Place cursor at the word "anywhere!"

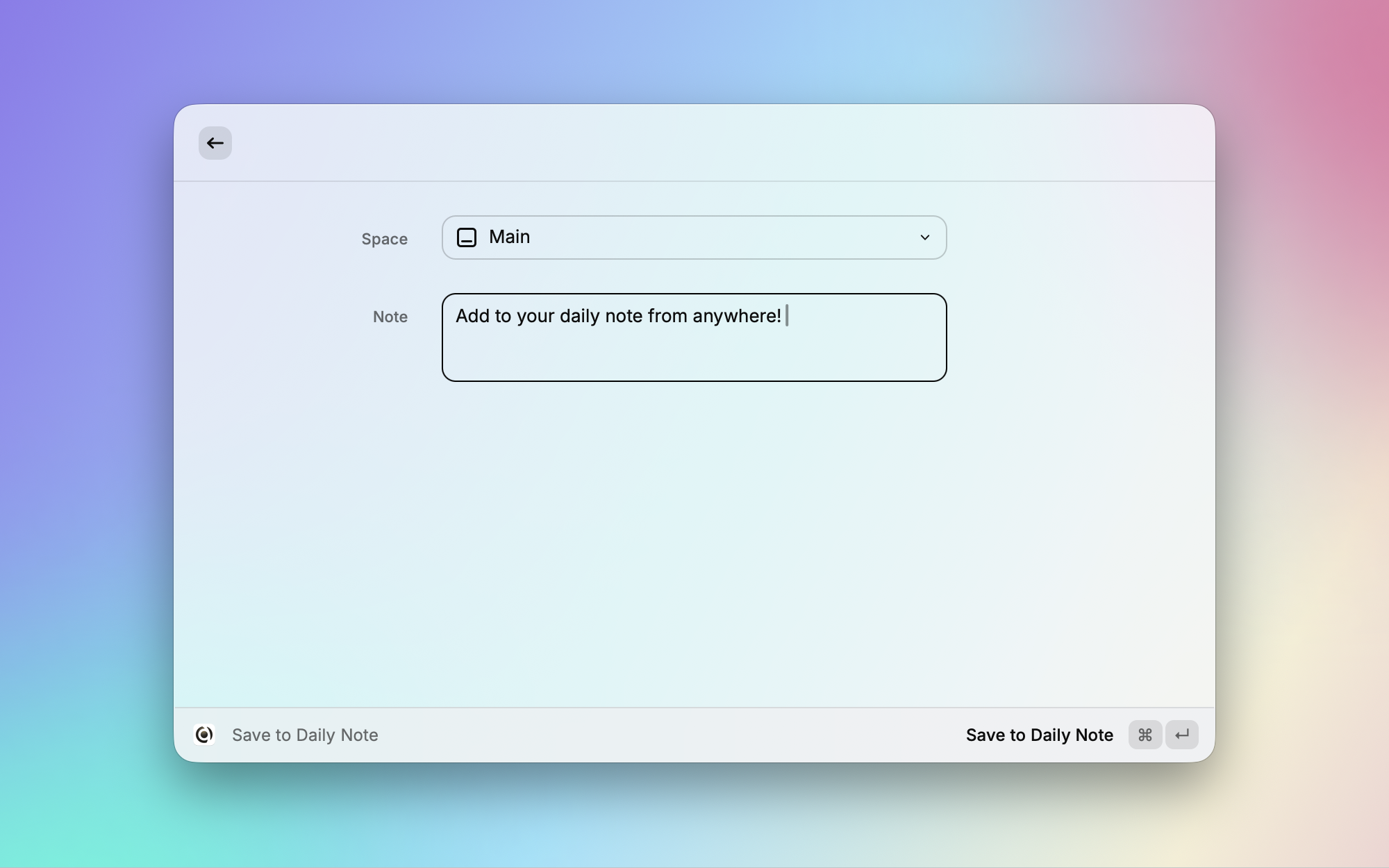(x=736, y=316)
